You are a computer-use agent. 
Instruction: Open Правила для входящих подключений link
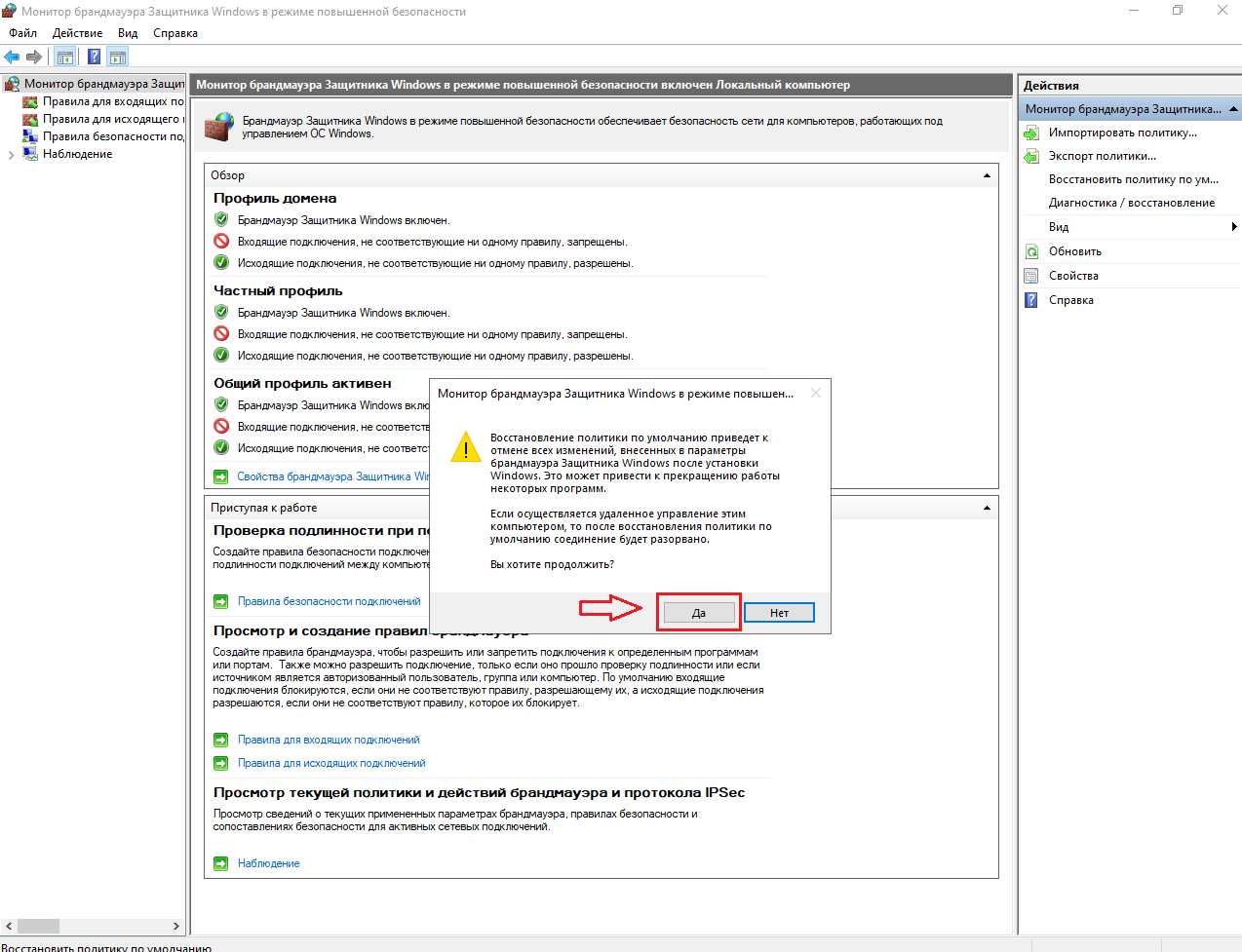[x=329, y=740]
